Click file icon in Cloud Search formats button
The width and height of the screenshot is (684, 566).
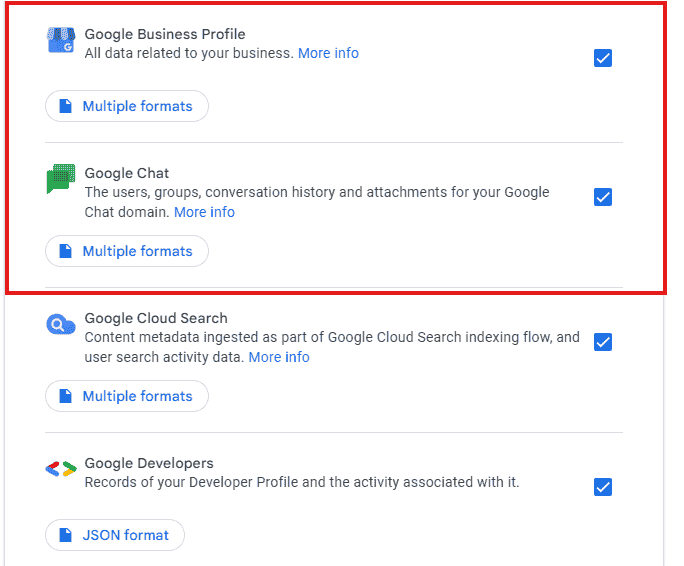[x=66, y=396]
